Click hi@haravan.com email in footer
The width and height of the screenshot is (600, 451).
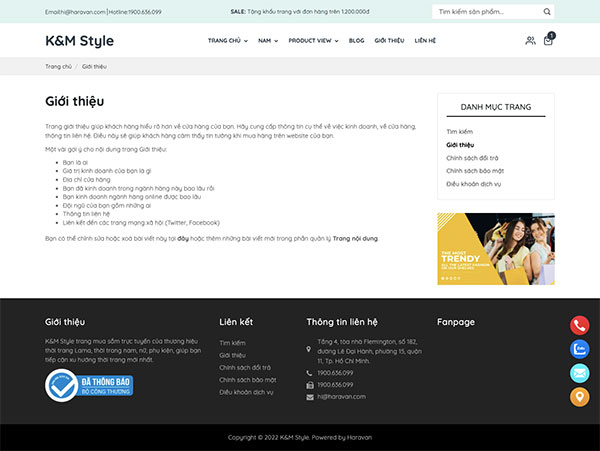341,397
